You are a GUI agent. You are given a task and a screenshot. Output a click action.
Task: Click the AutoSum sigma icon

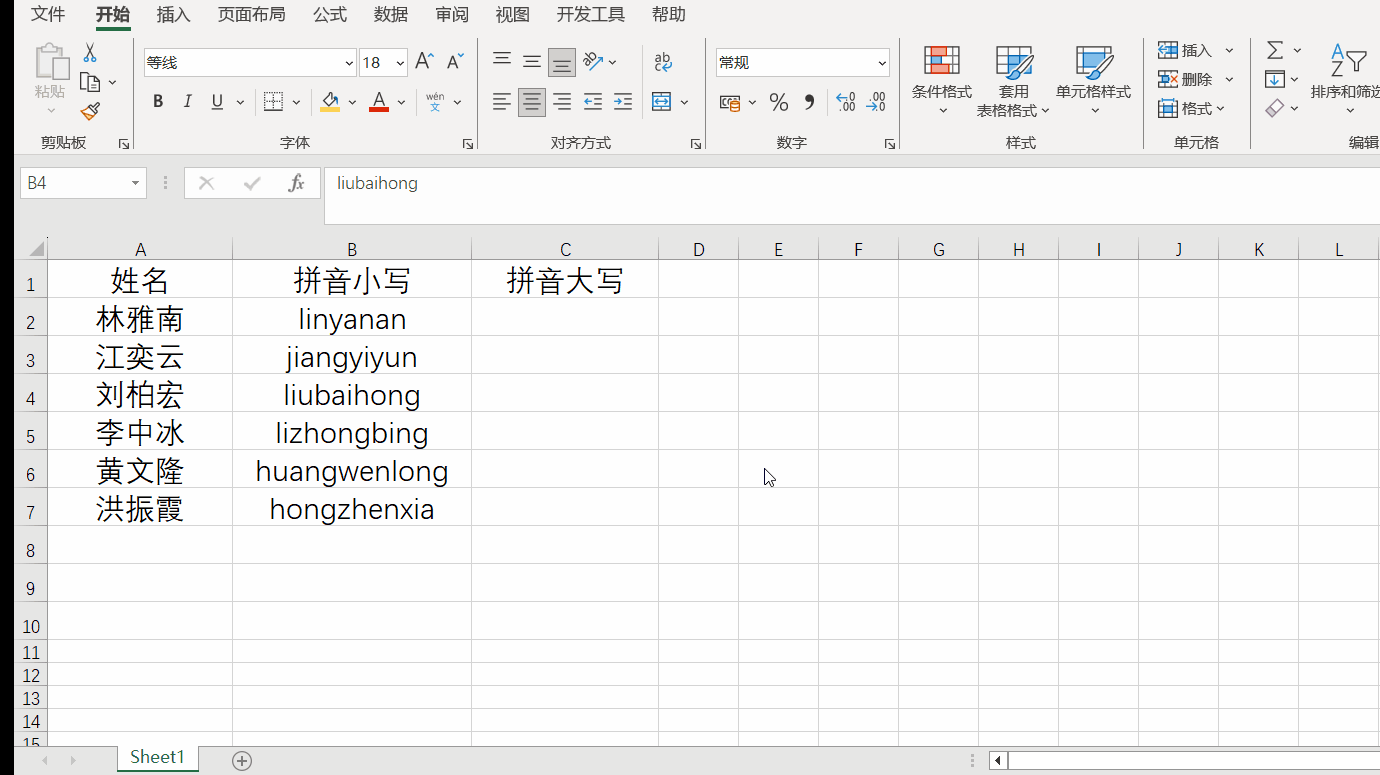pos(1275,50)
